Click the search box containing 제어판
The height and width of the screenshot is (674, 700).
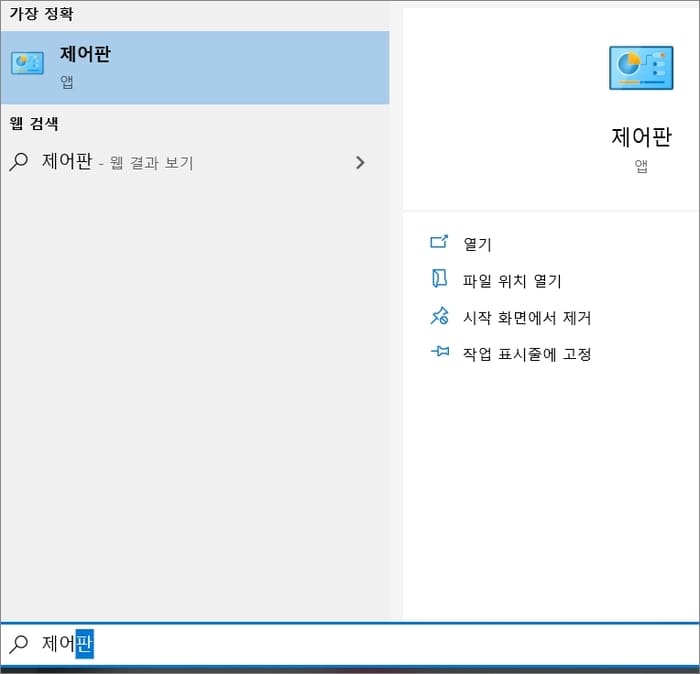[350, 643]
